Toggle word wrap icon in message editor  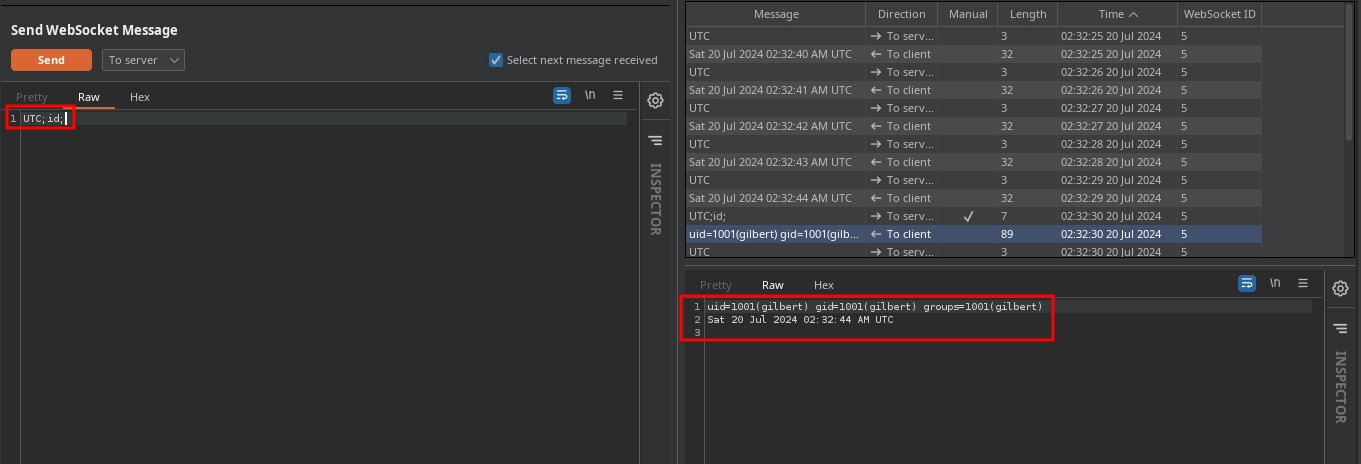[x=562, y=96]
